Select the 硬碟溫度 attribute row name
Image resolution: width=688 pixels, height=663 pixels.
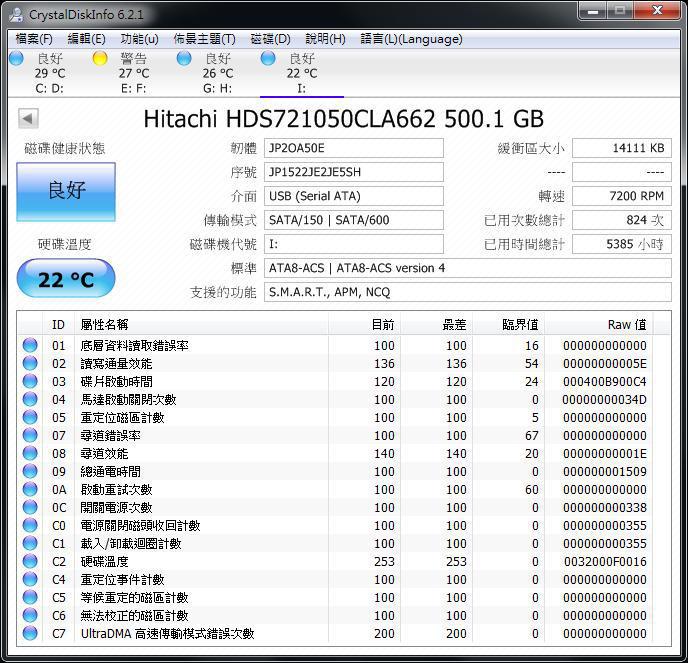tap(104, 561)
